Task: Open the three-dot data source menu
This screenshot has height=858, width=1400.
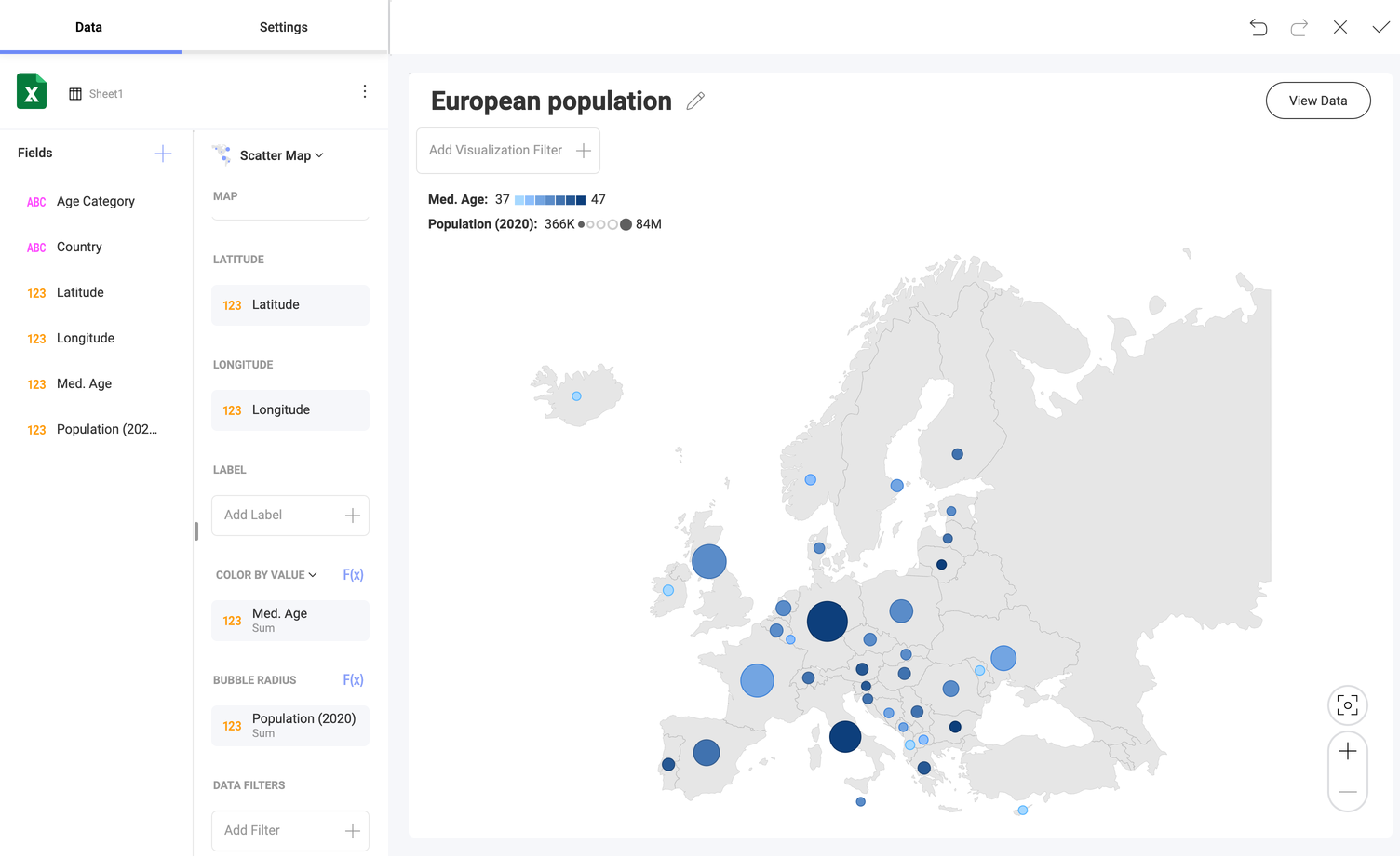Action: 365,91
